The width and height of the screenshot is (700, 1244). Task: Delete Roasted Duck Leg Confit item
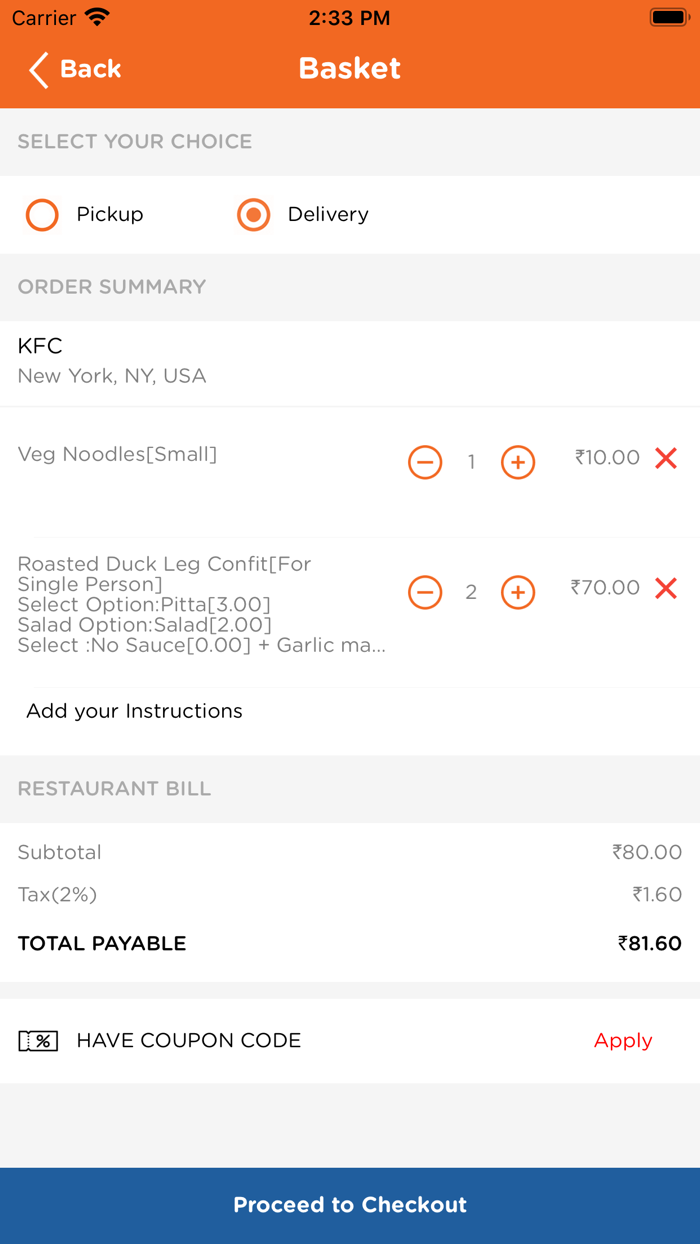665,588
